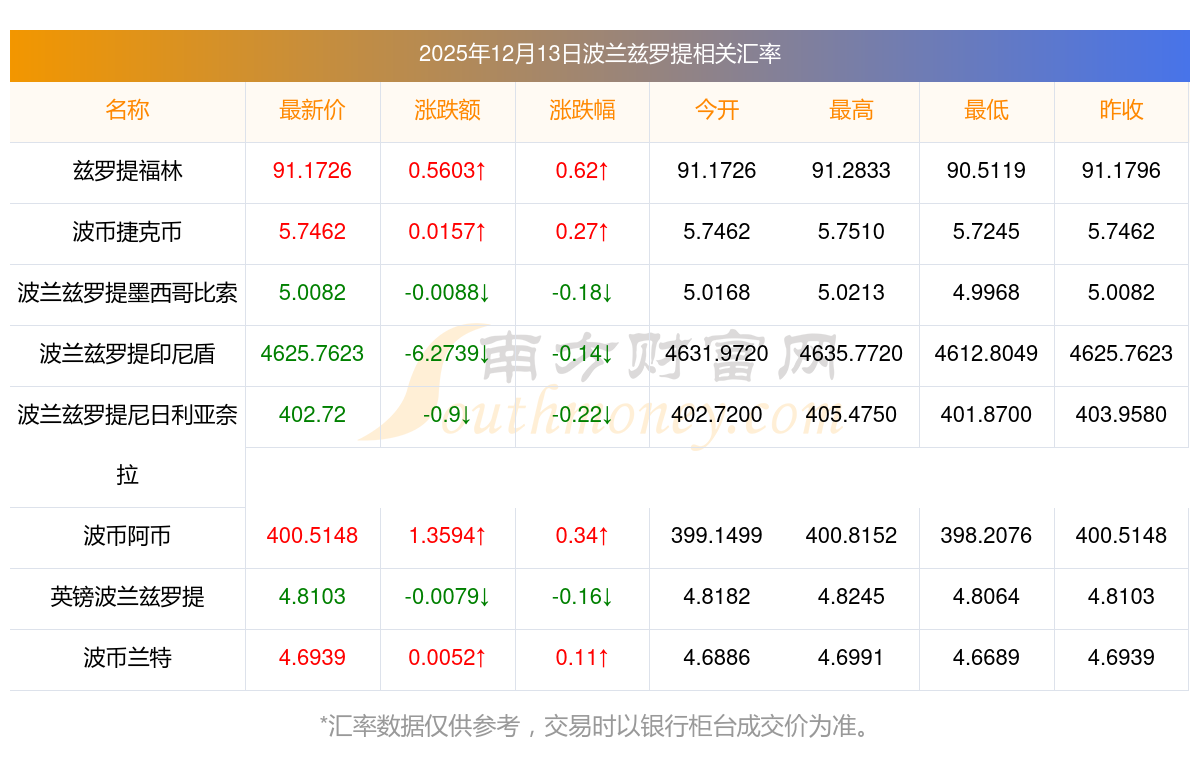Select the 昨收 column header

pos(1121,110)
